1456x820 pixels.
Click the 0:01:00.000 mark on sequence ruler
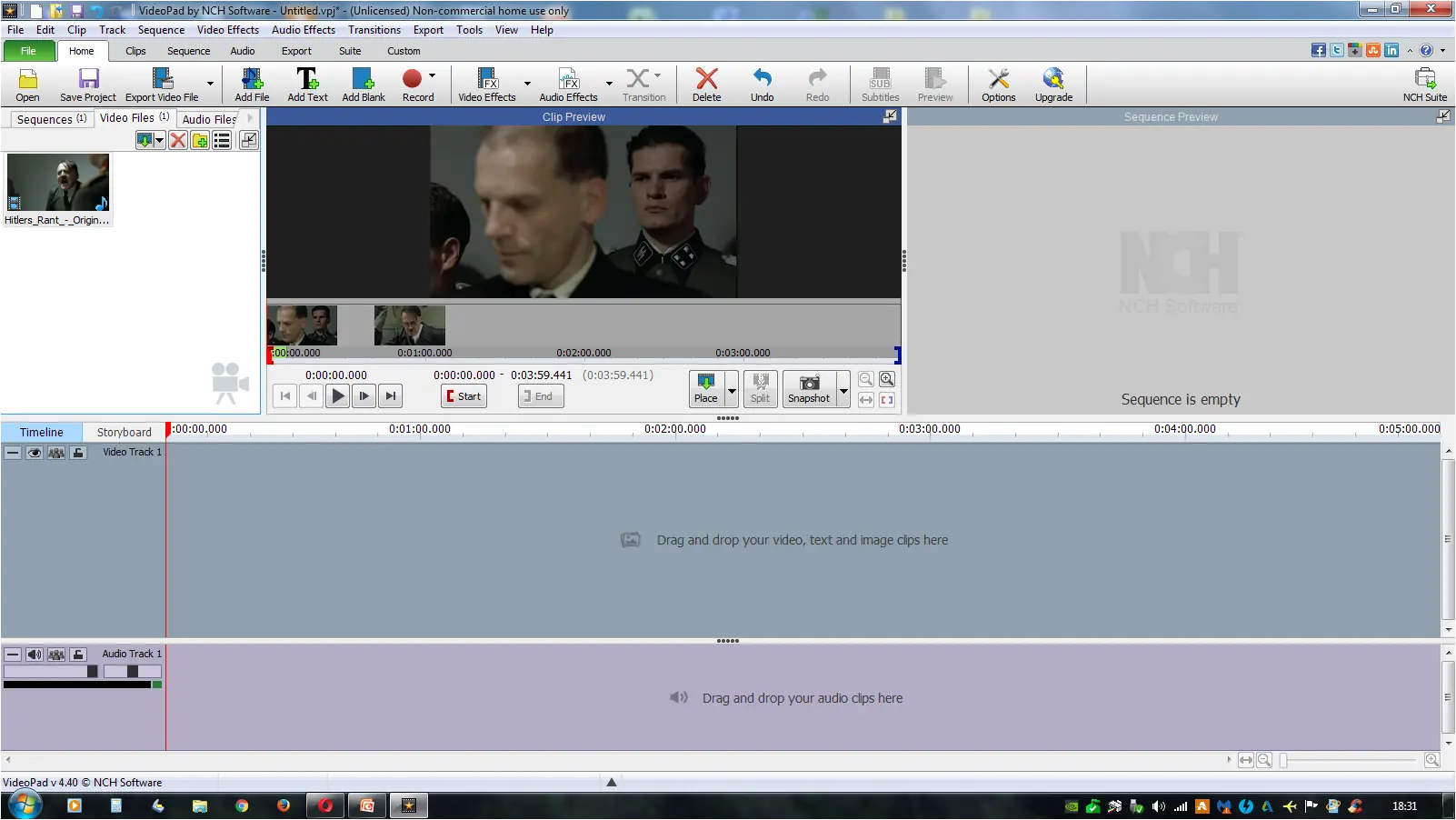point(420,429)
